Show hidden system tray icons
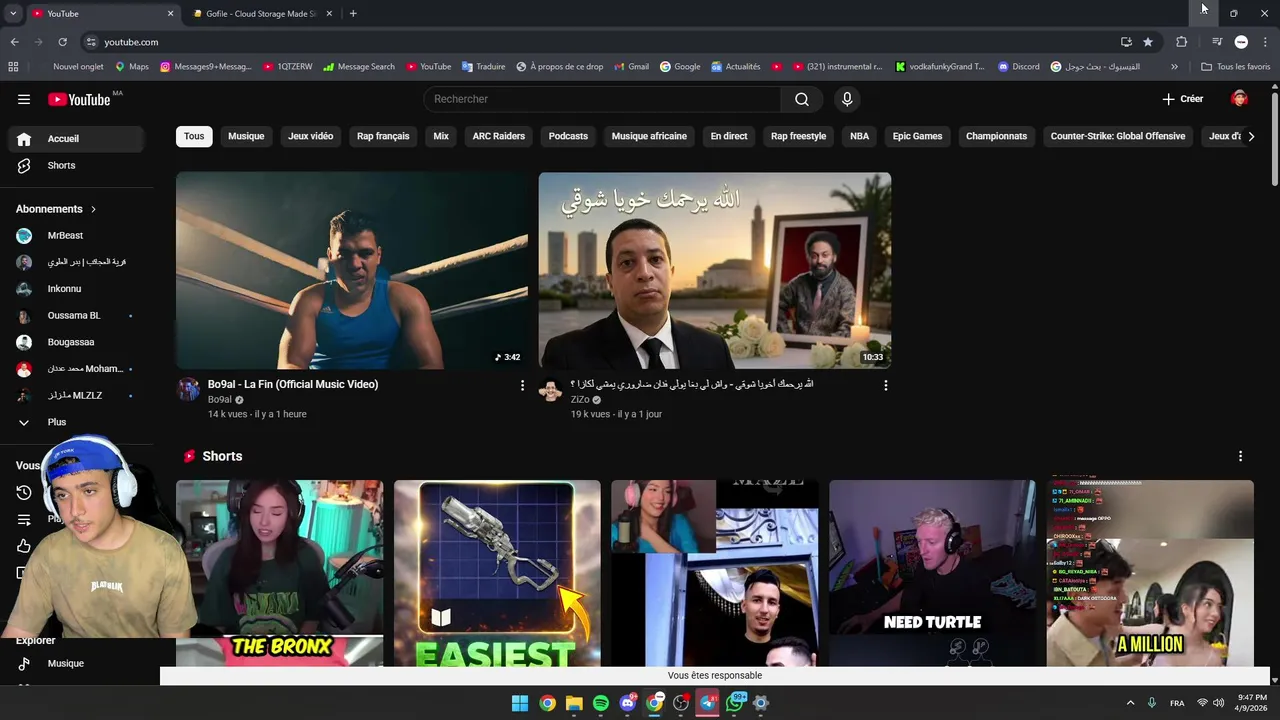1280x720 pixels. (x=1130, y=703)
